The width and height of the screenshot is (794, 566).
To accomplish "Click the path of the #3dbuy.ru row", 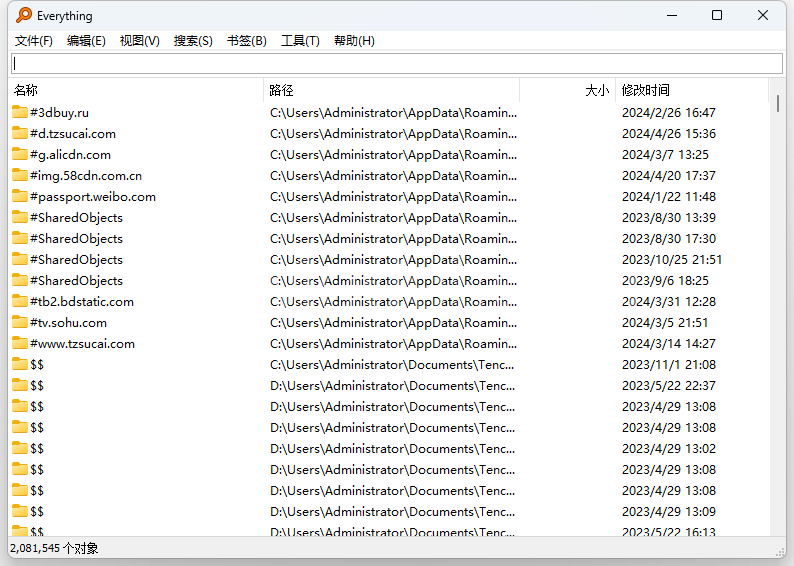I will click(393, 112).
